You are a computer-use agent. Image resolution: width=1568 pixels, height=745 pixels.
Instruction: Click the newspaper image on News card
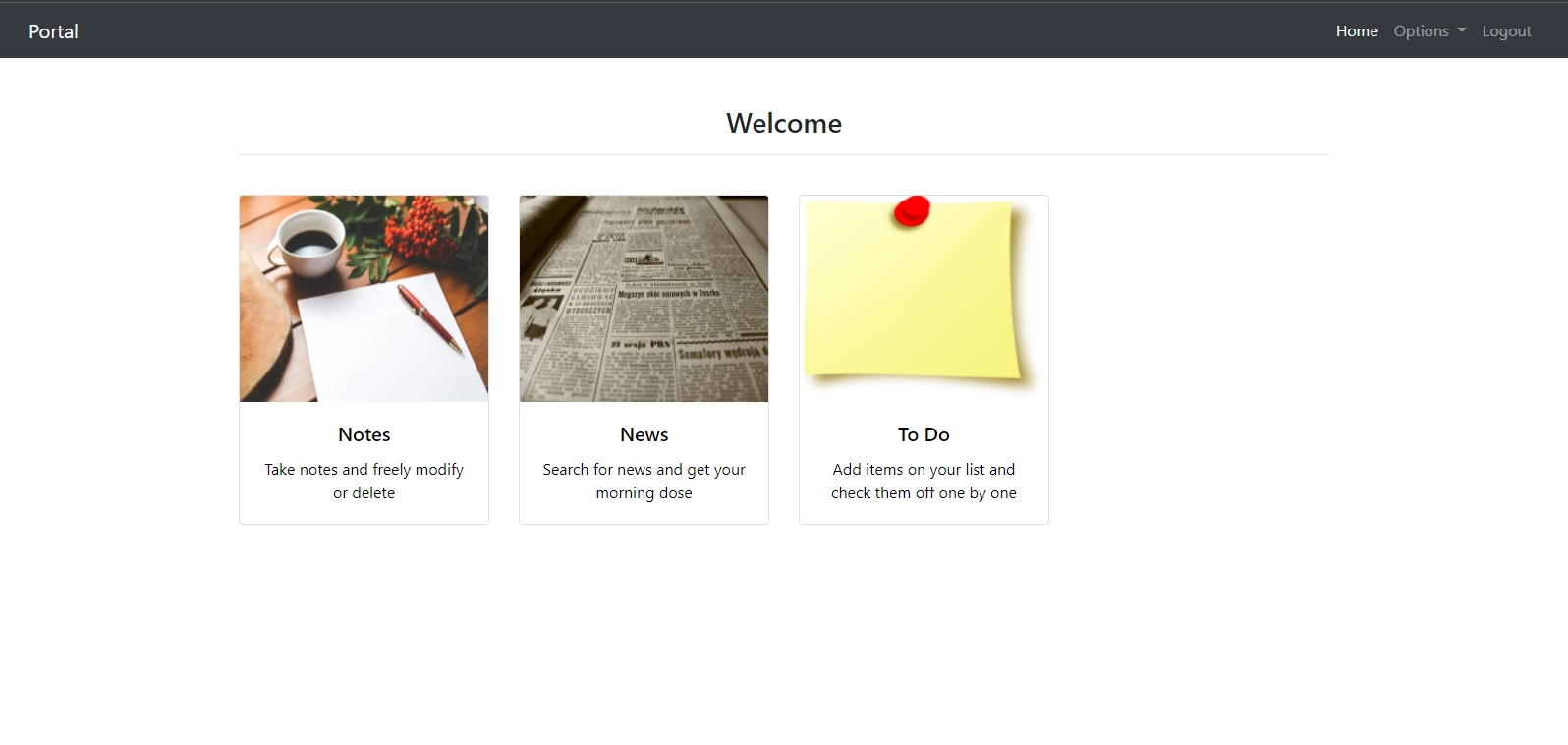[644, 298]
